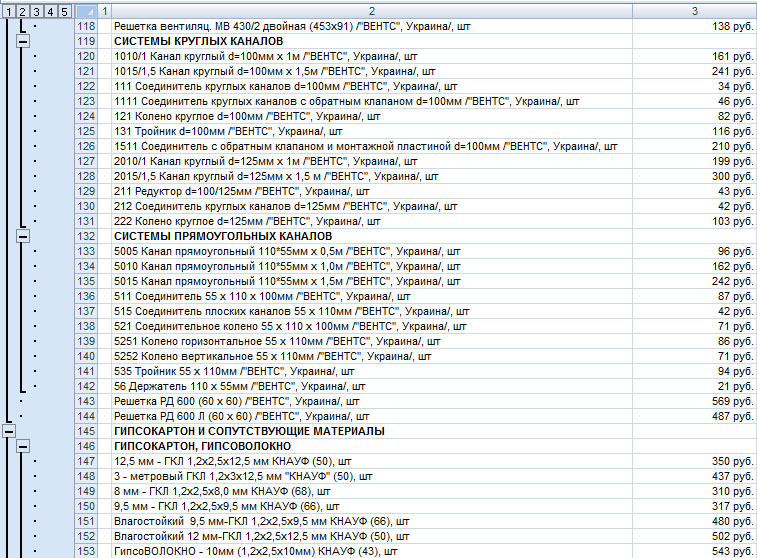Image resolution: width=757 pixels, height=558 pixels.
Task: Click the select-all corner of the sheet
Action: coord(86,11)
